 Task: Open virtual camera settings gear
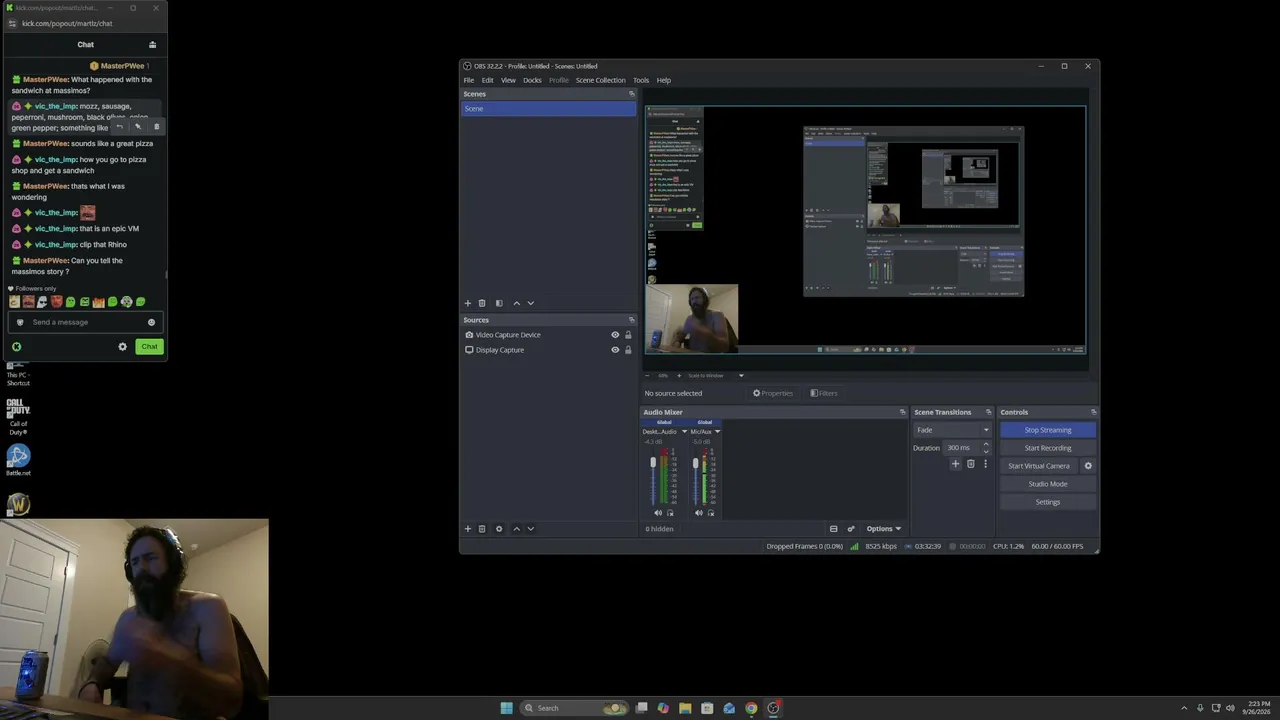[1088, 466]
